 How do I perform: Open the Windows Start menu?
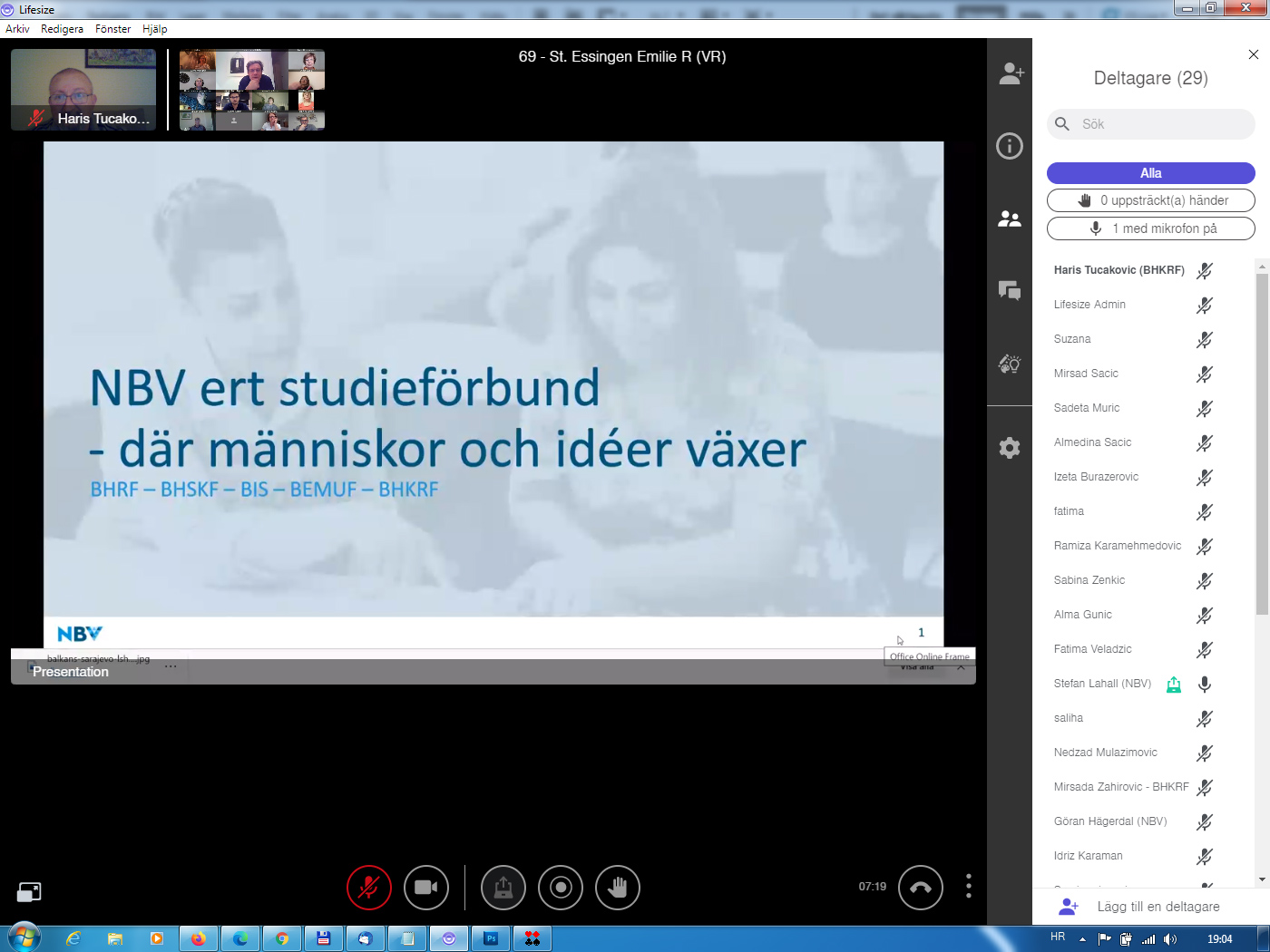(x=24, y=937)
